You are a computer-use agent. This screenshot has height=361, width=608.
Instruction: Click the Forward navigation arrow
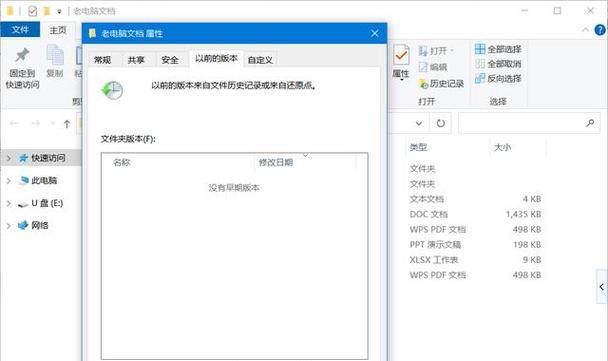pyautogui.click(x=36, y=124)
